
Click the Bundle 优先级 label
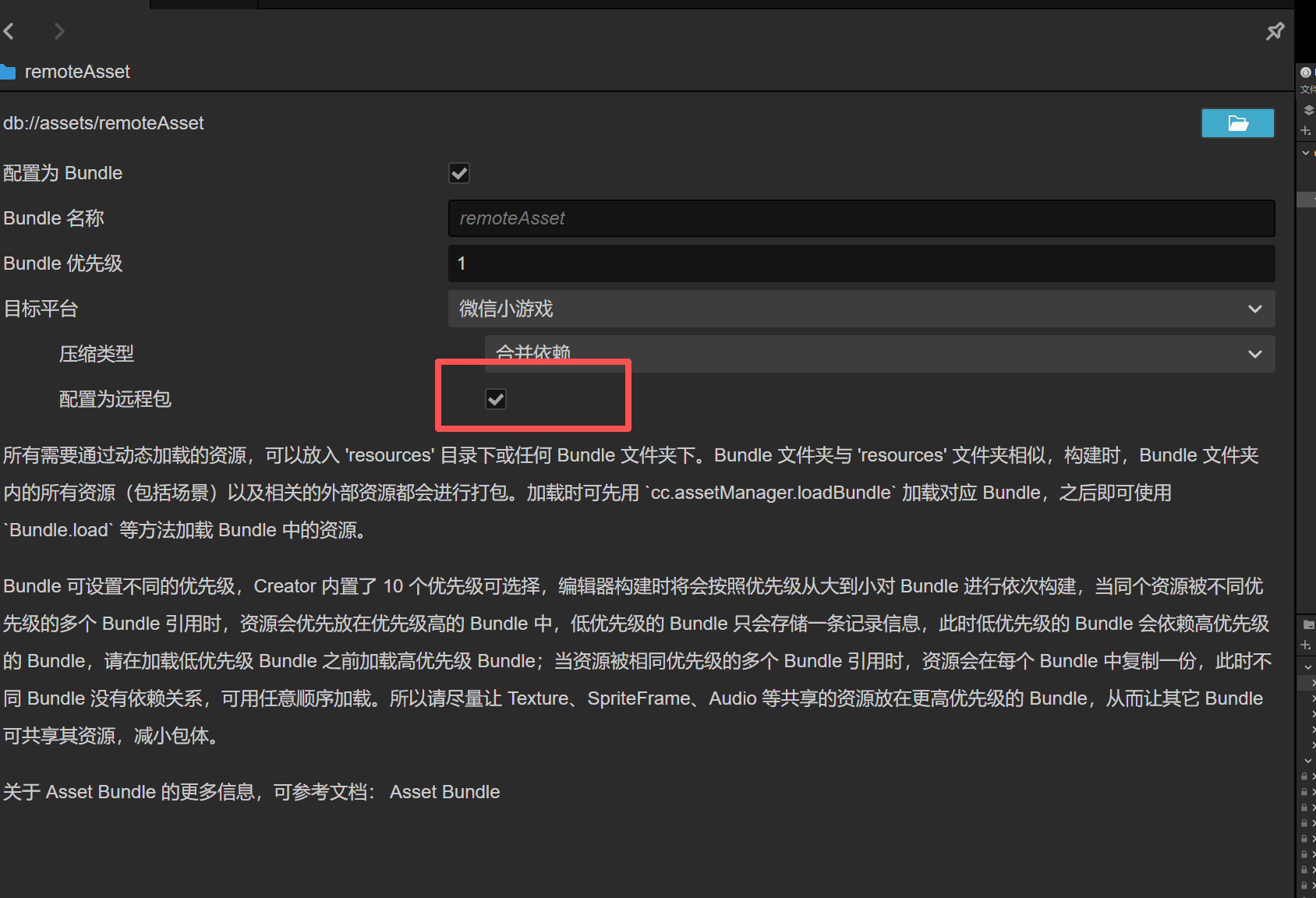tap(63, 263)
